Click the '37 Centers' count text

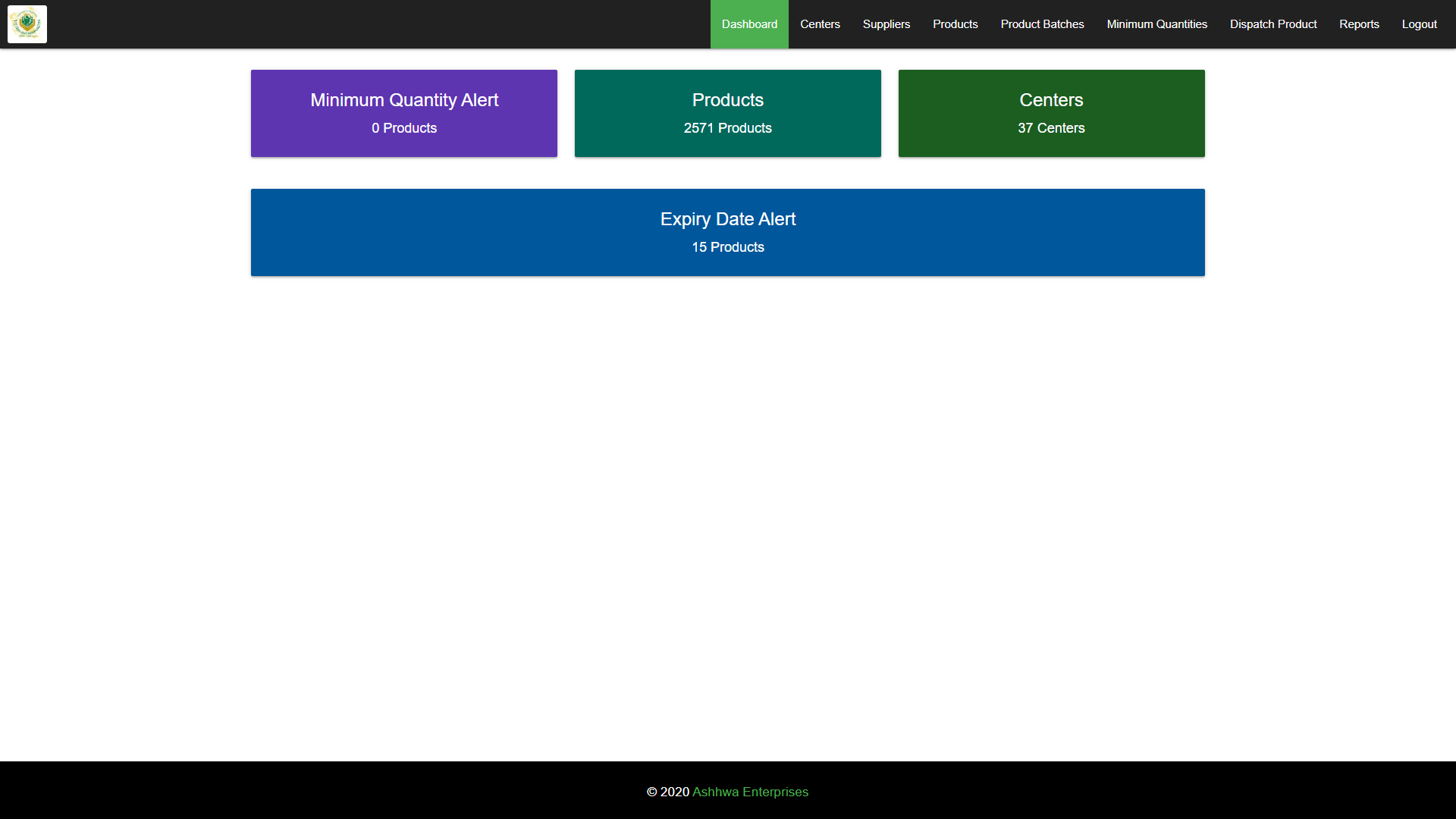1051,128
